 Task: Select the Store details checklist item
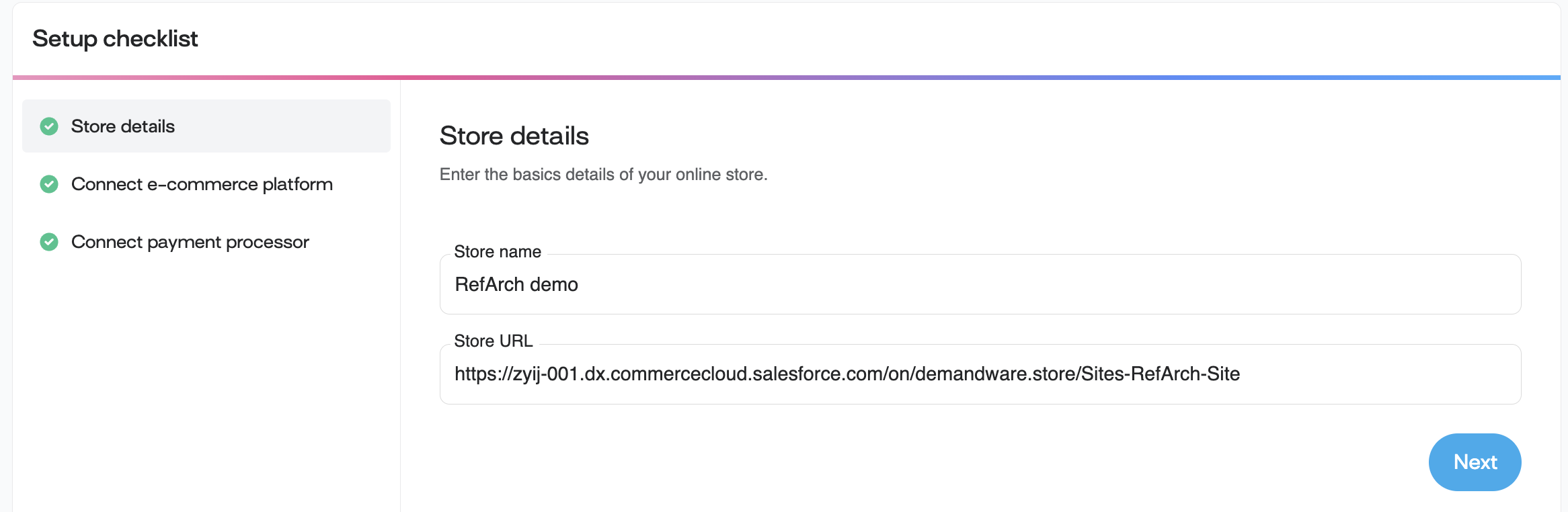pos(122,126)
